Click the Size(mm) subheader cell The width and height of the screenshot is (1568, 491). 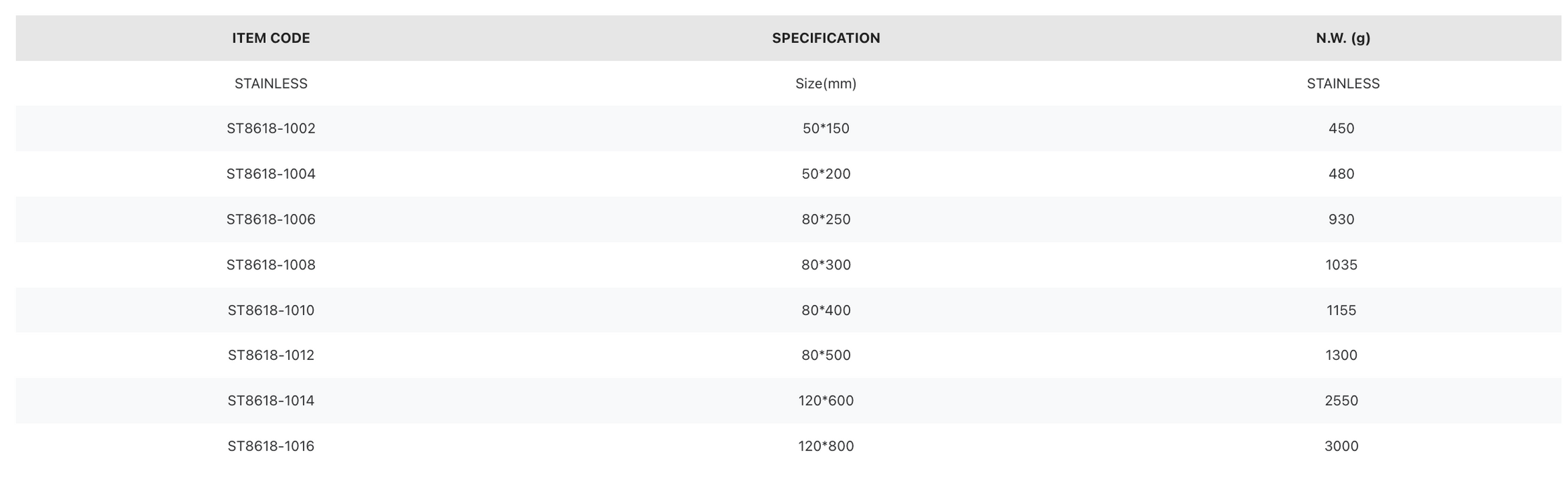pyautogui.click(x=826, y=83)
